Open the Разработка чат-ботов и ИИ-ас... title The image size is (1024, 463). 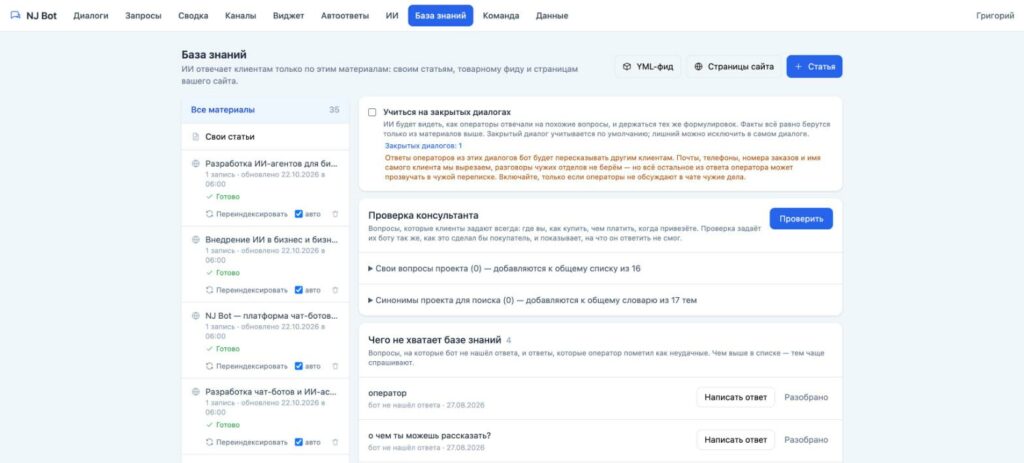point(272,392)
